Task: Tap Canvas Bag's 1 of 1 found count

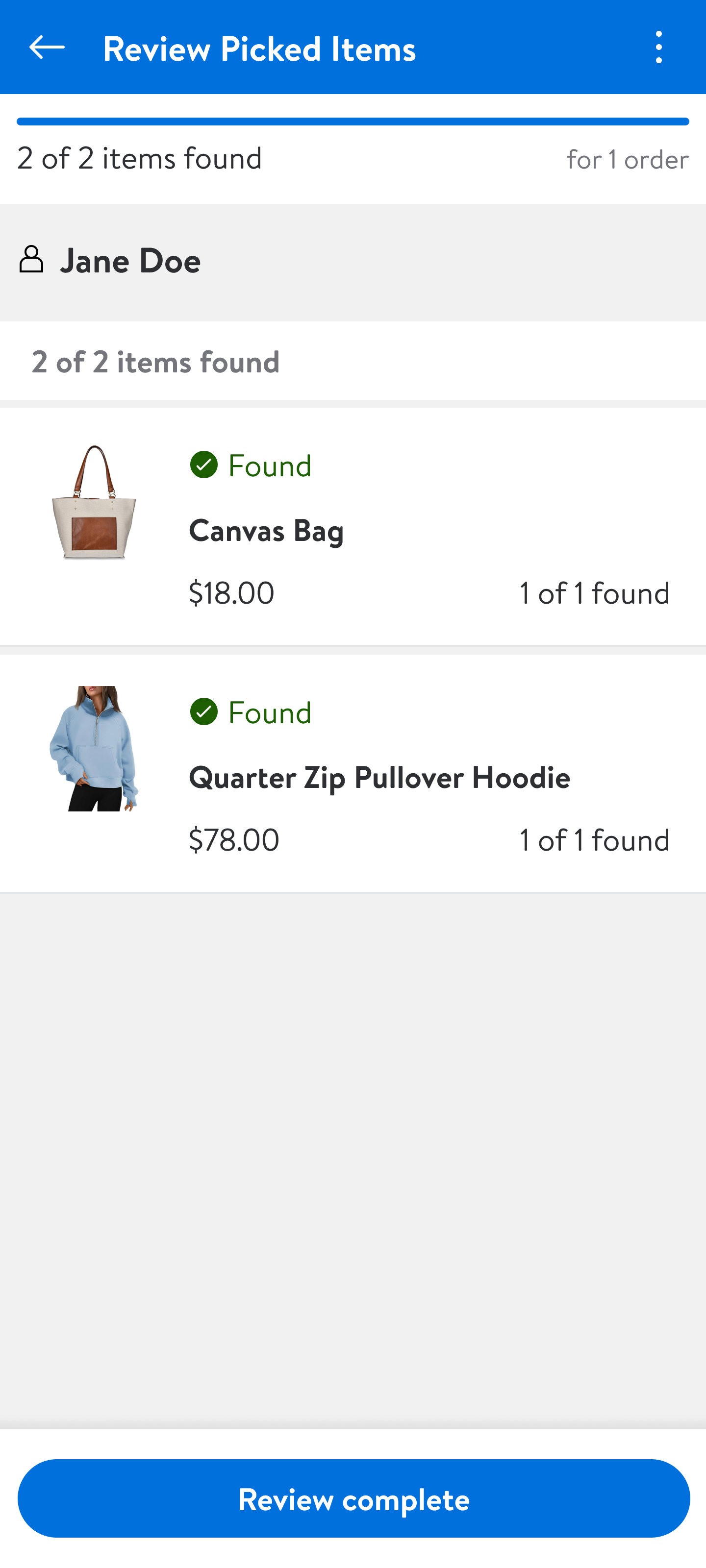Action: click(x=594, y=593)
